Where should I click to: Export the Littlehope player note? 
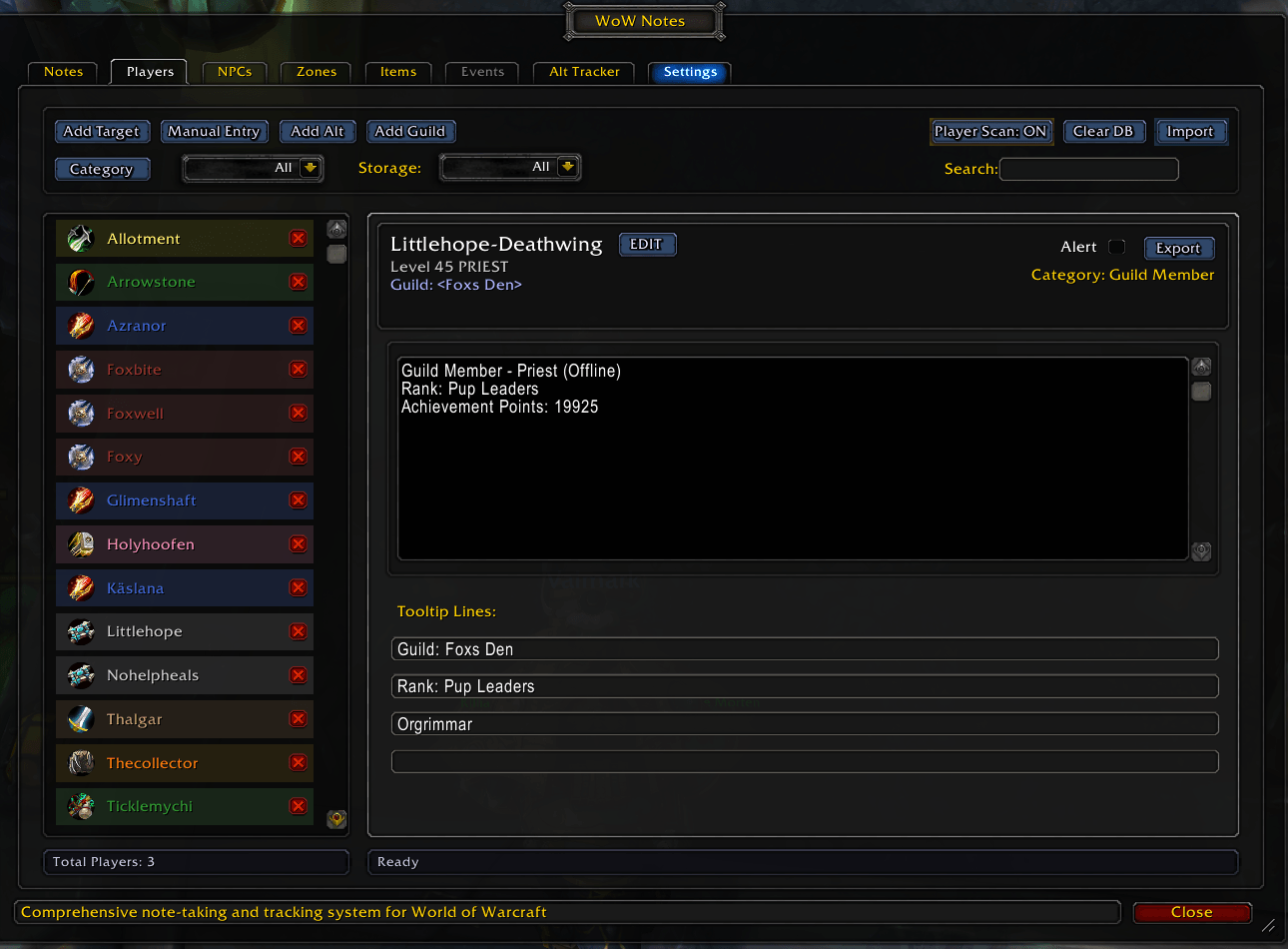pos(1178,249)
